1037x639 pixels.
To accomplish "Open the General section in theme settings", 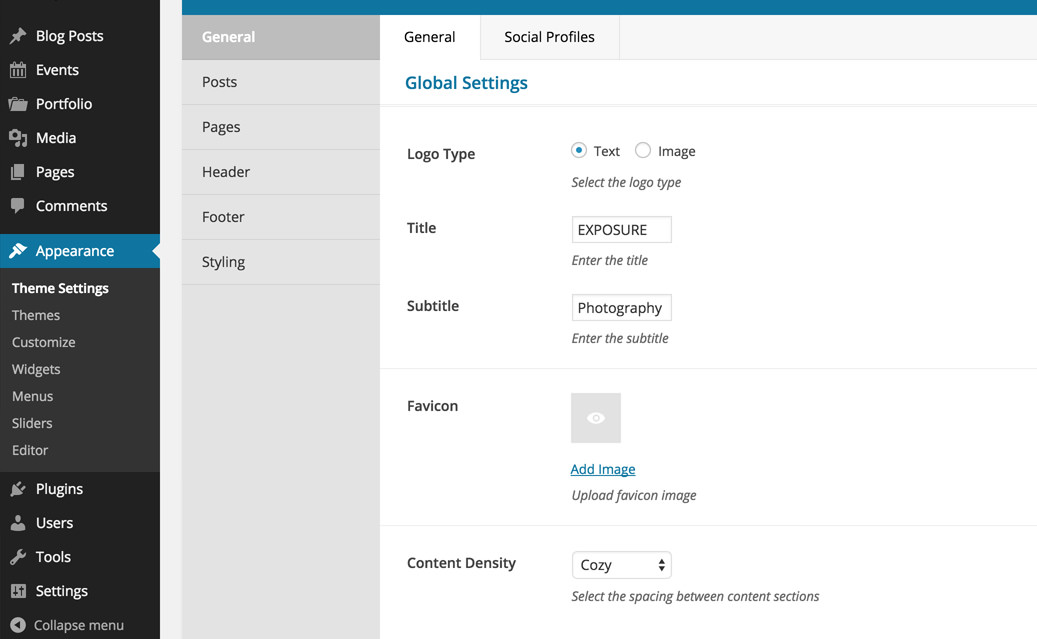I will (281, 37).
